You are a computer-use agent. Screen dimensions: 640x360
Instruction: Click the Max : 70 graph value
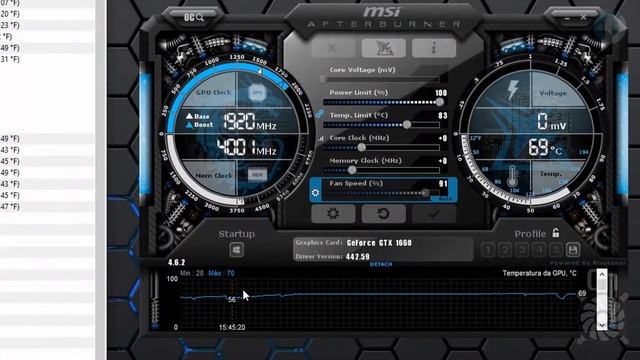click(x=221, y=273)
